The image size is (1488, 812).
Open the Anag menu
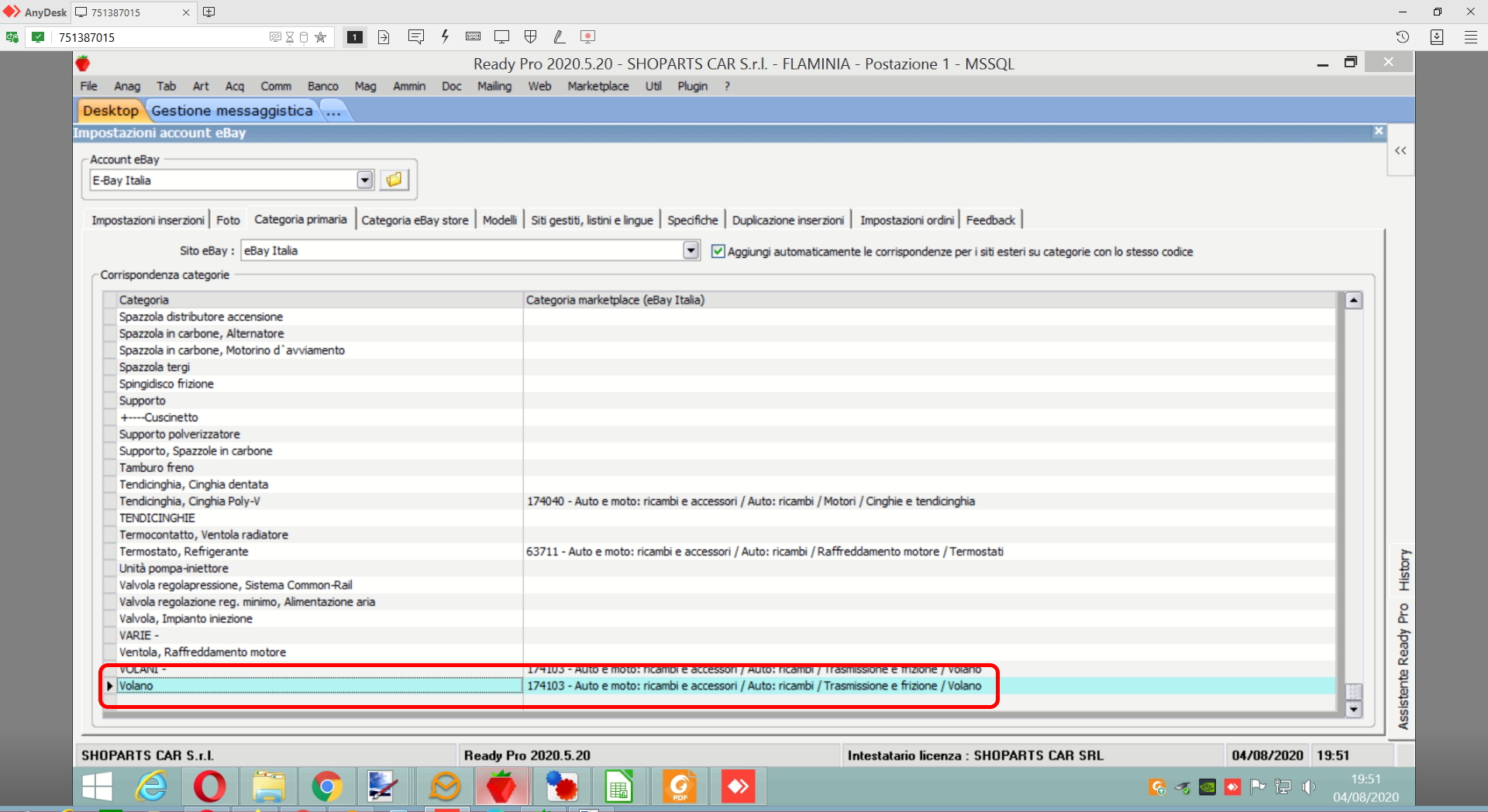tap(127, 86)
